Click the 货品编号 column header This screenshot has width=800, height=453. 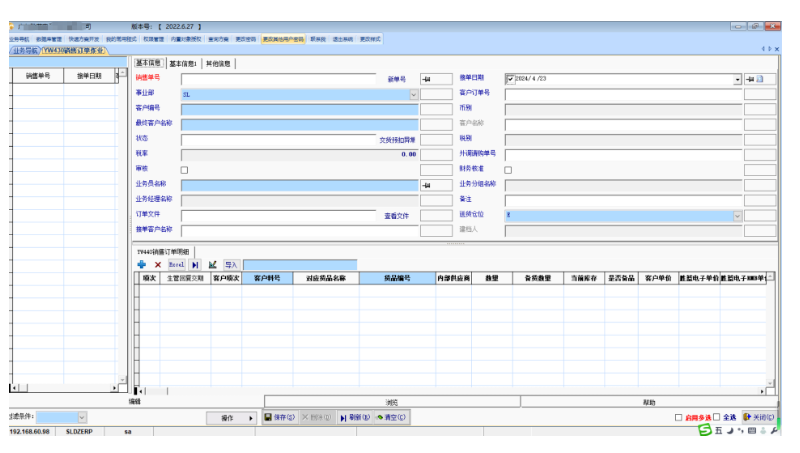tap(397, 278)
